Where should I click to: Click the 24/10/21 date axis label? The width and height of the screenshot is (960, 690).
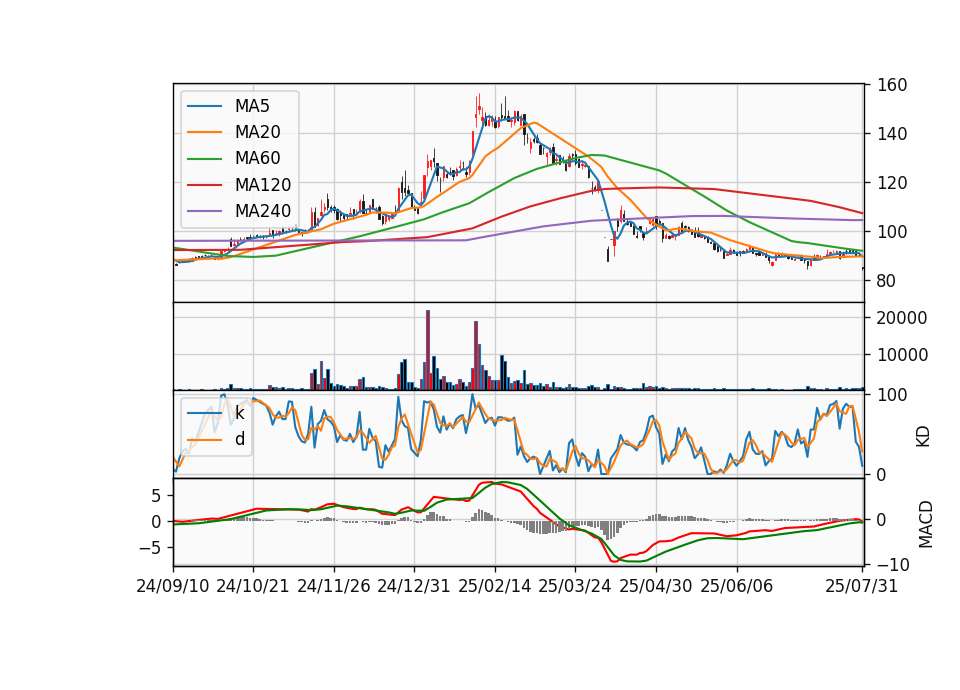(x=253, y=586)
